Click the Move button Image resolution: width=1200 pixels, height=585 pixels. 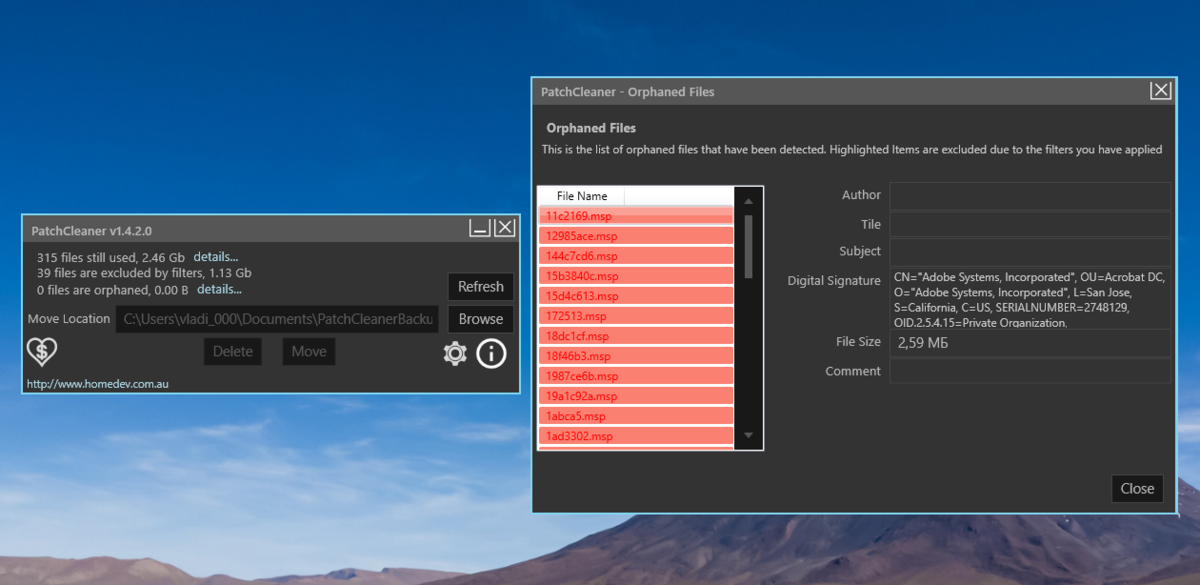coord(309,351)
